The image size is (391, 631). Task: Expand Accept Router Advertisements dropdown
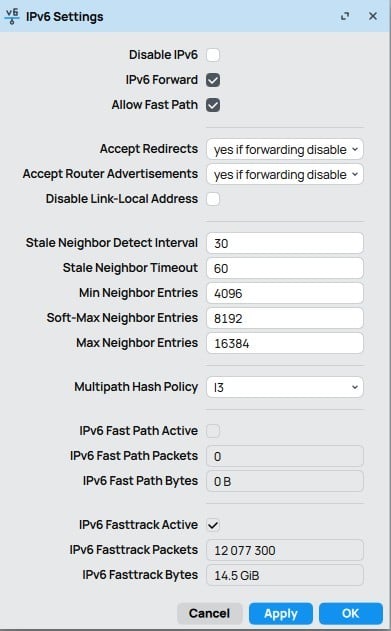pyautogui.click(x=285, y=174)
